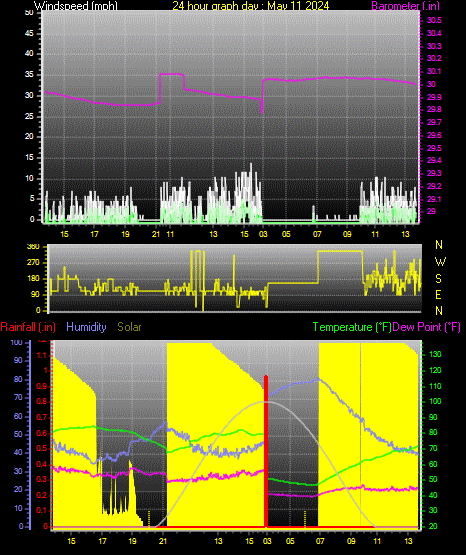Select the Dew Point (°F) legend label
This screenshot has height=555, width=466.
click(427, 327)
